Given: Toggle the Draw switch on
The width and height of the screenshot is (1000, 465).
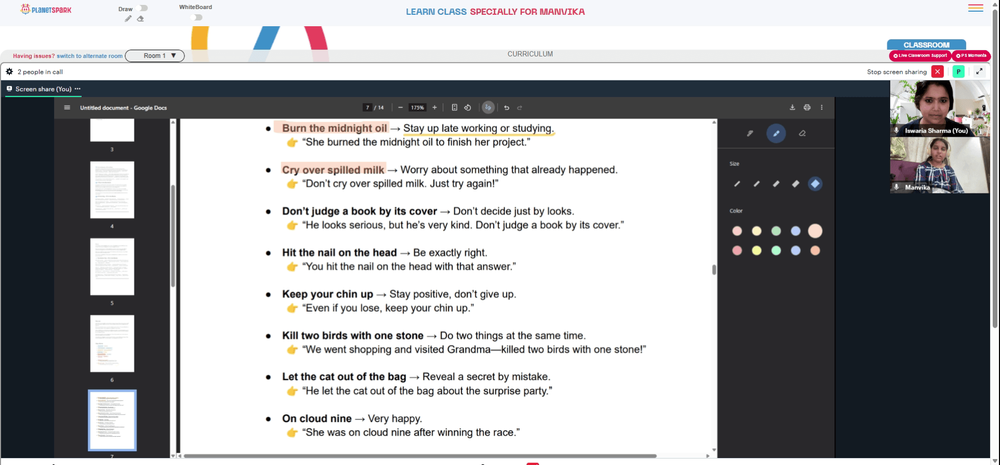Looking at the screenshot, I should point(142,8).
